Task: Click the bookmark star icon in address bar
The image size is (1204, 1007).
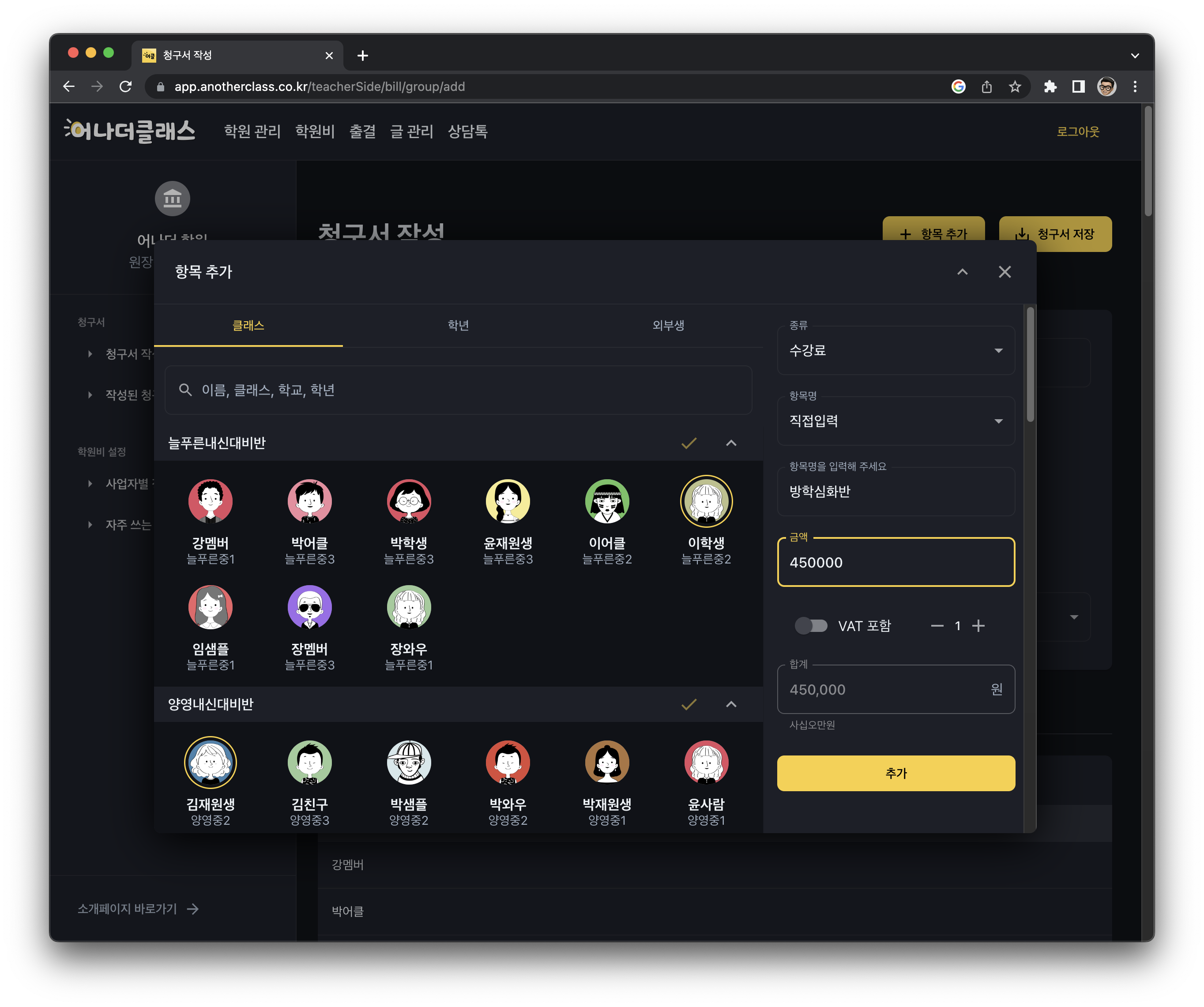Action: tap(1015, 86)
